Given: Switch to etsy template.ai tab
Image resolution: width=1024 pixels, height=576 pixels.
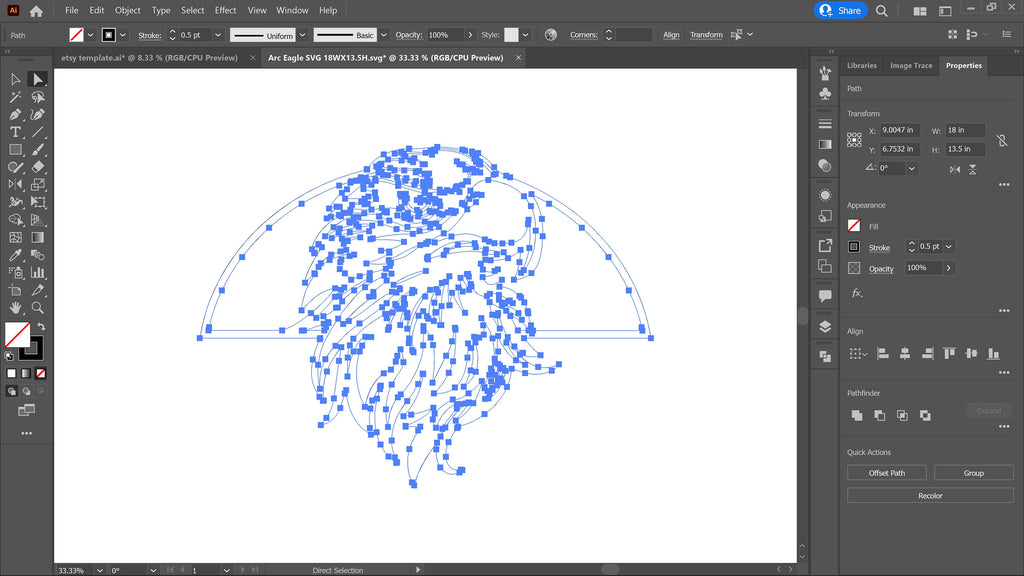Looking at the screenshot, I should (x=150, y=57).
